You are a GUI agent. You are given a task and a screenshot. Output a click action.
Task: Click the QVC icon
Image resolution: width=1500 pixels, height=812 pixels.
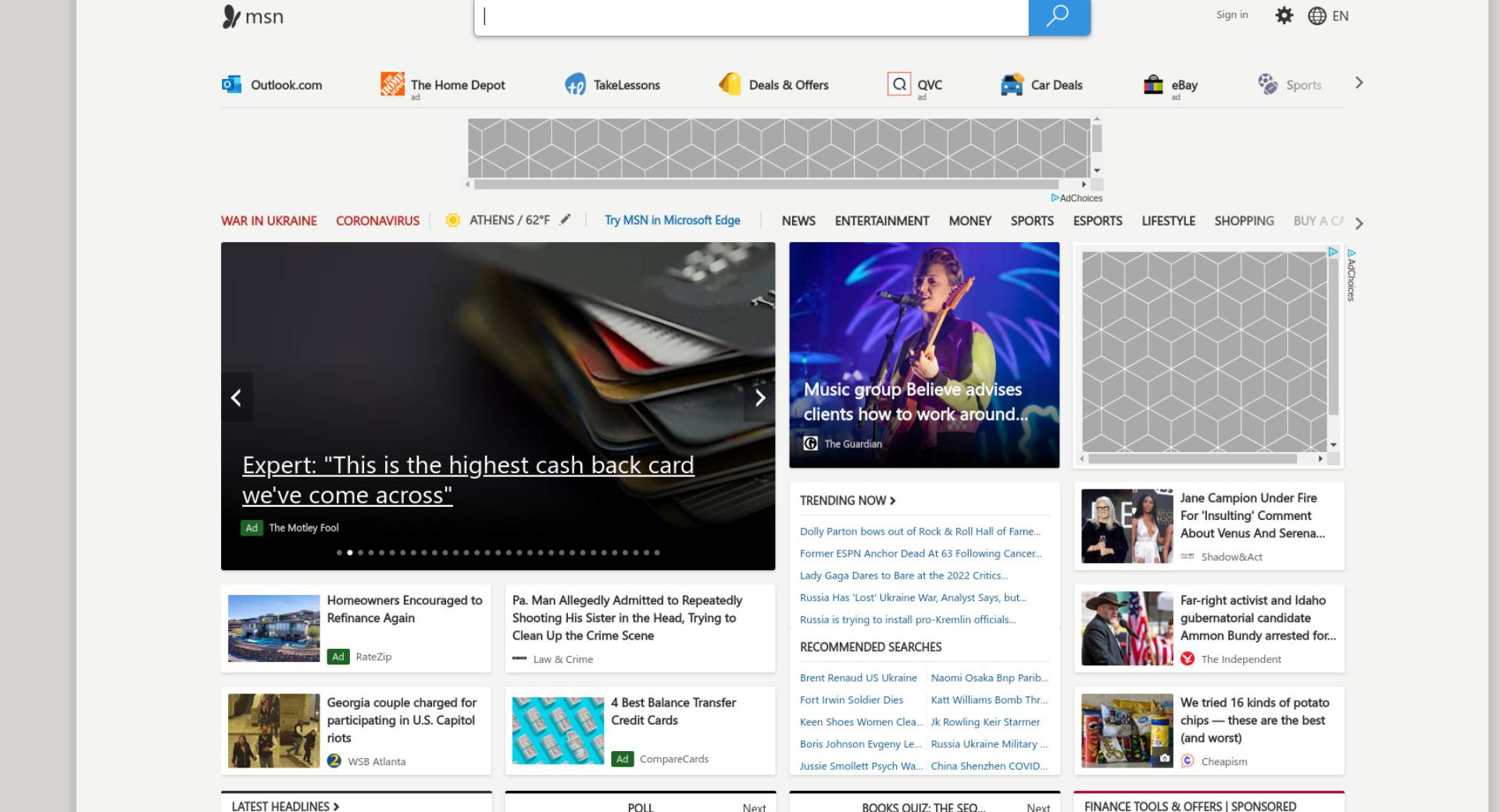(899, 84)
